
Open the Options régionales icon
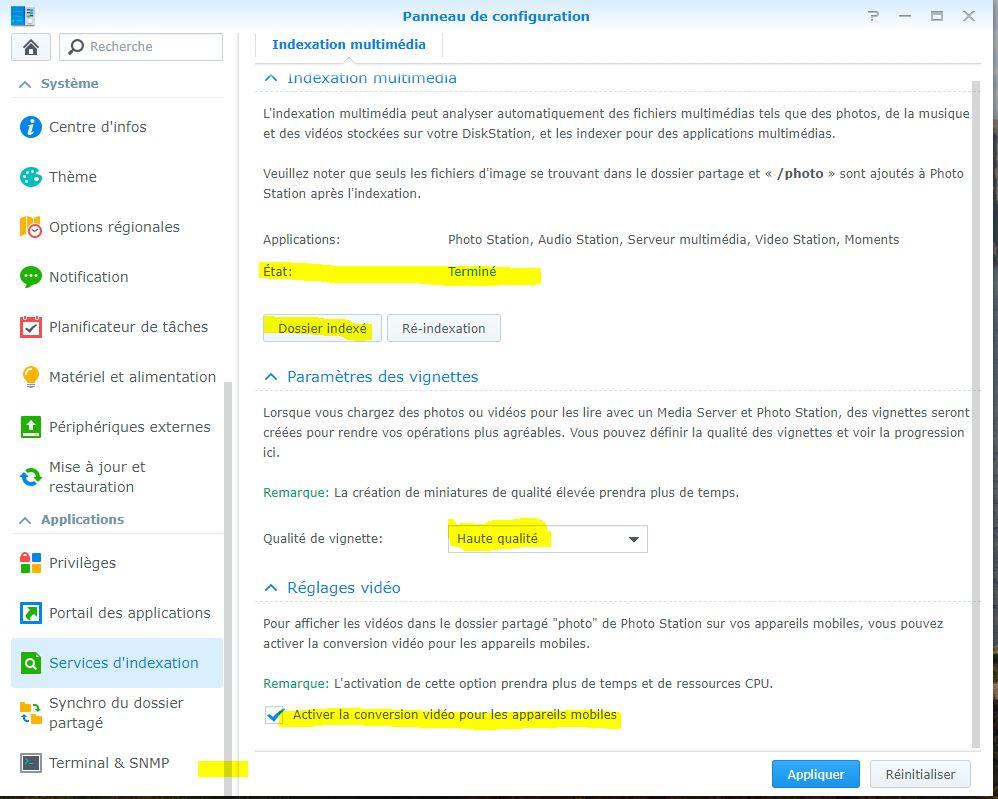(31, 227)
